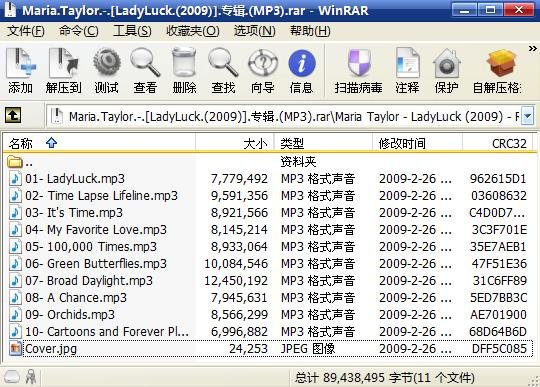
Task: Click the music icon of 01- LadyLuck.mp3
Action: coord(15,178)
